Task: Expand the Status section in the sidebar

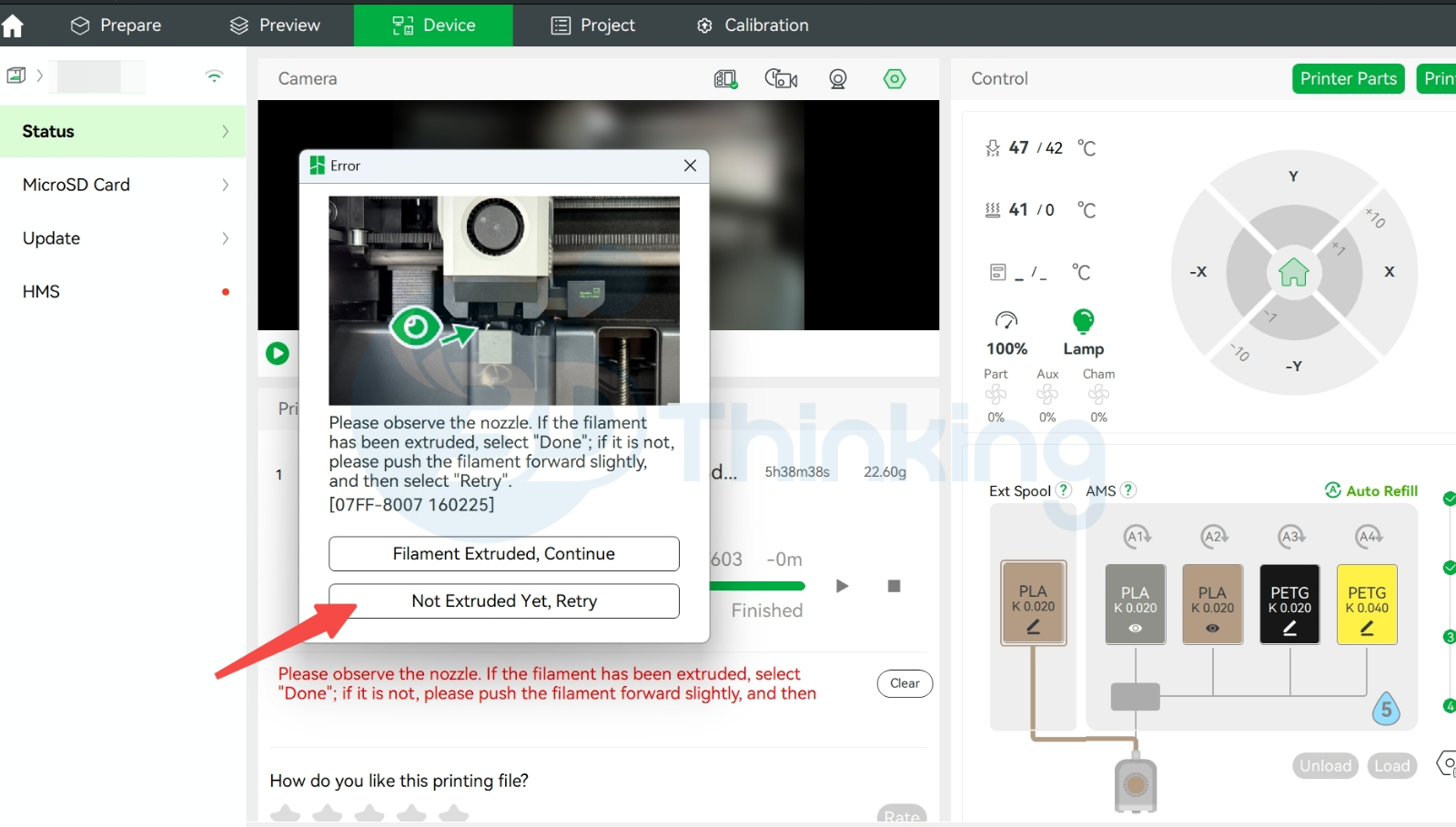Action: 123,131
